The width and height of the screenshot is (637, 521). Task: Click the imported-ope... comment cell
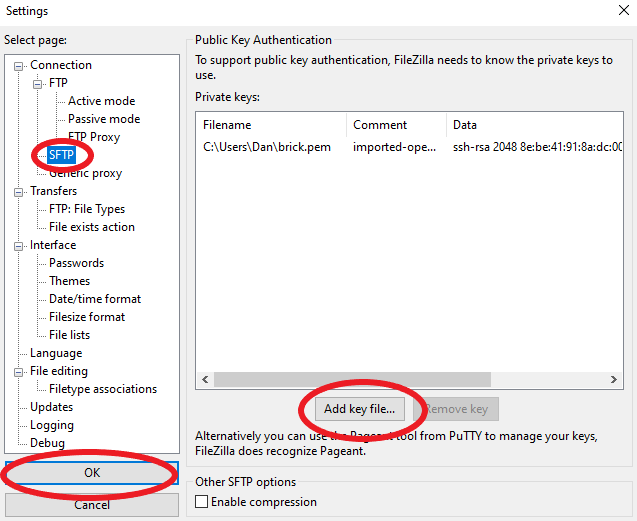[394, 147]
